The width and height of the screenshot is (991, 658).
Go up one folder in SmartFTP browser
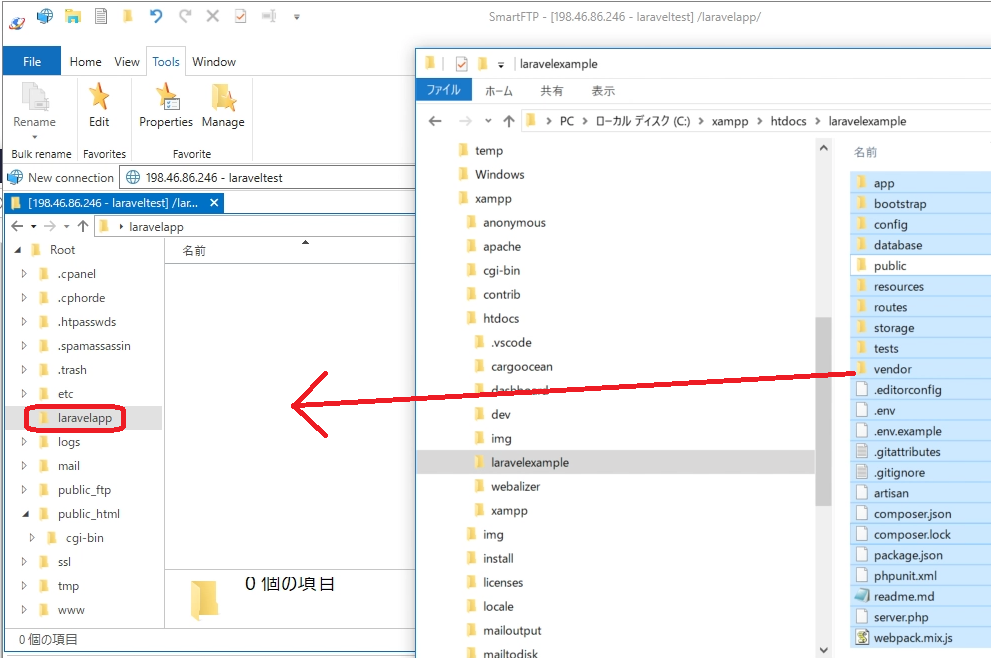point(83,226)
